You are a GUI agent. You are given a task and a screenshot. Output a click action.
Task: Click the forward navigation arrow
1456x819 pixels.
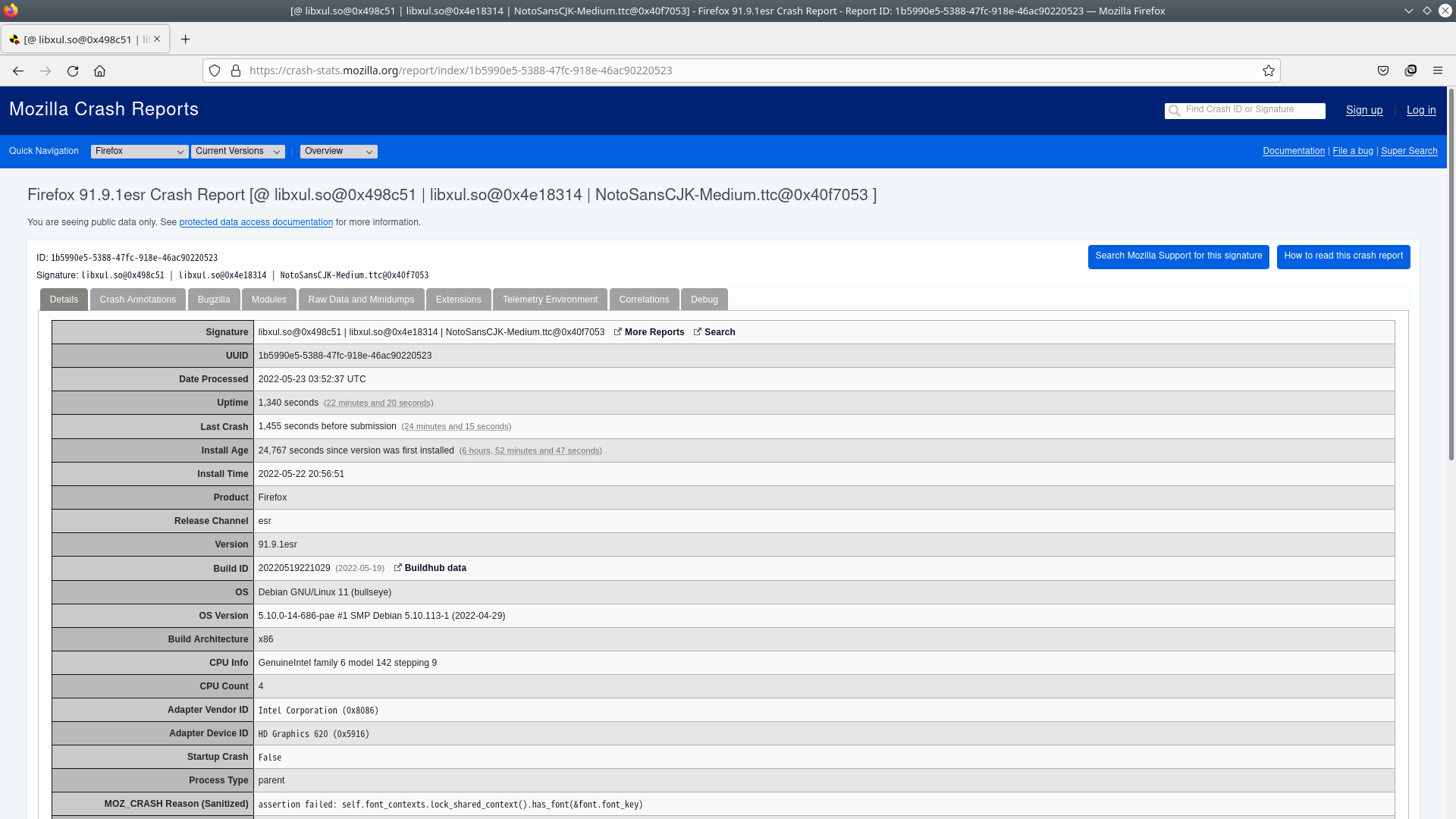45,71
